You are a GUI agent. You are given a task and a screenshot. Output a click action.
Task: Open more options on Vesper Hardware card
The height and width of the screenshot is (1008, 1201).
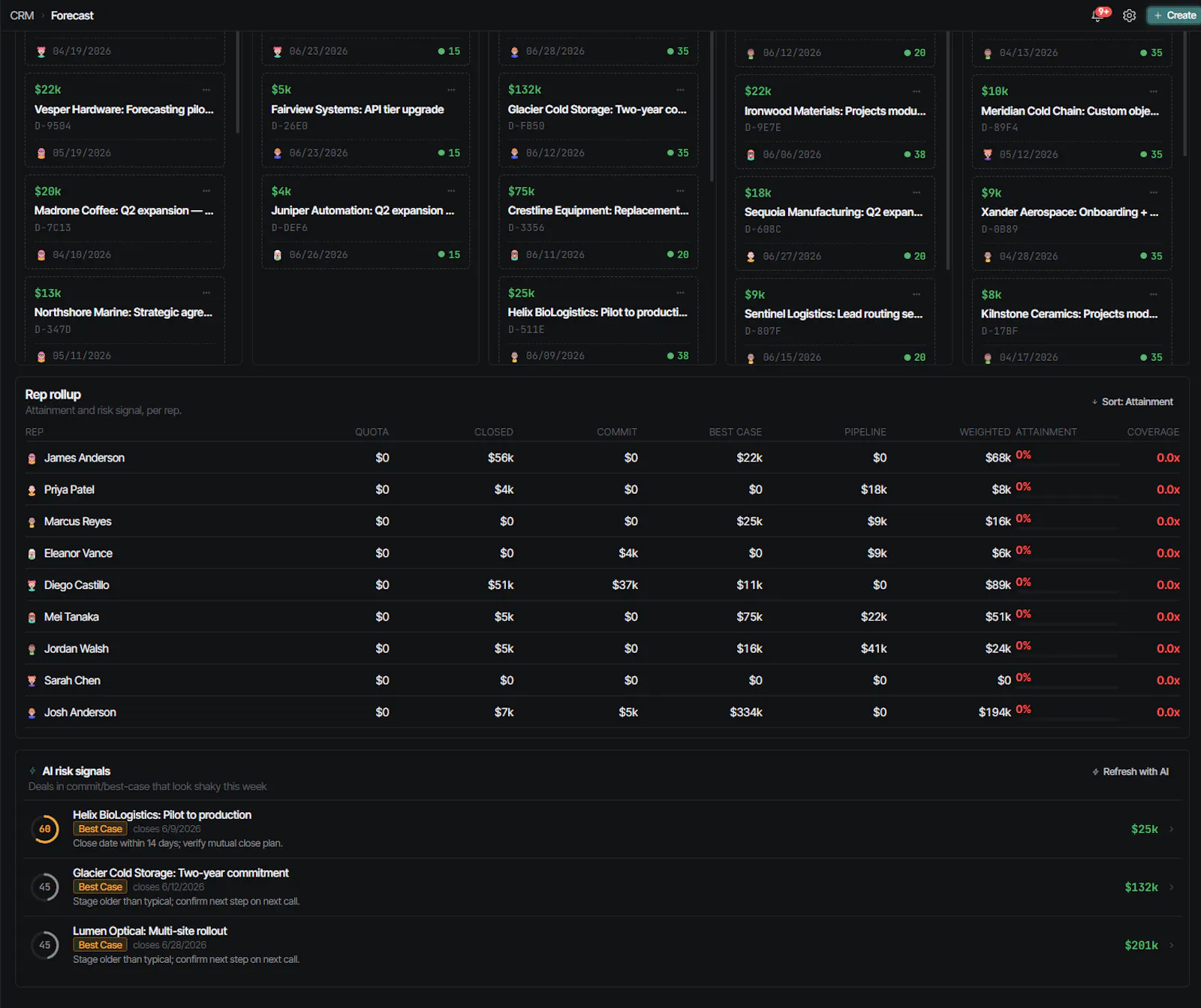click(206, 90)
